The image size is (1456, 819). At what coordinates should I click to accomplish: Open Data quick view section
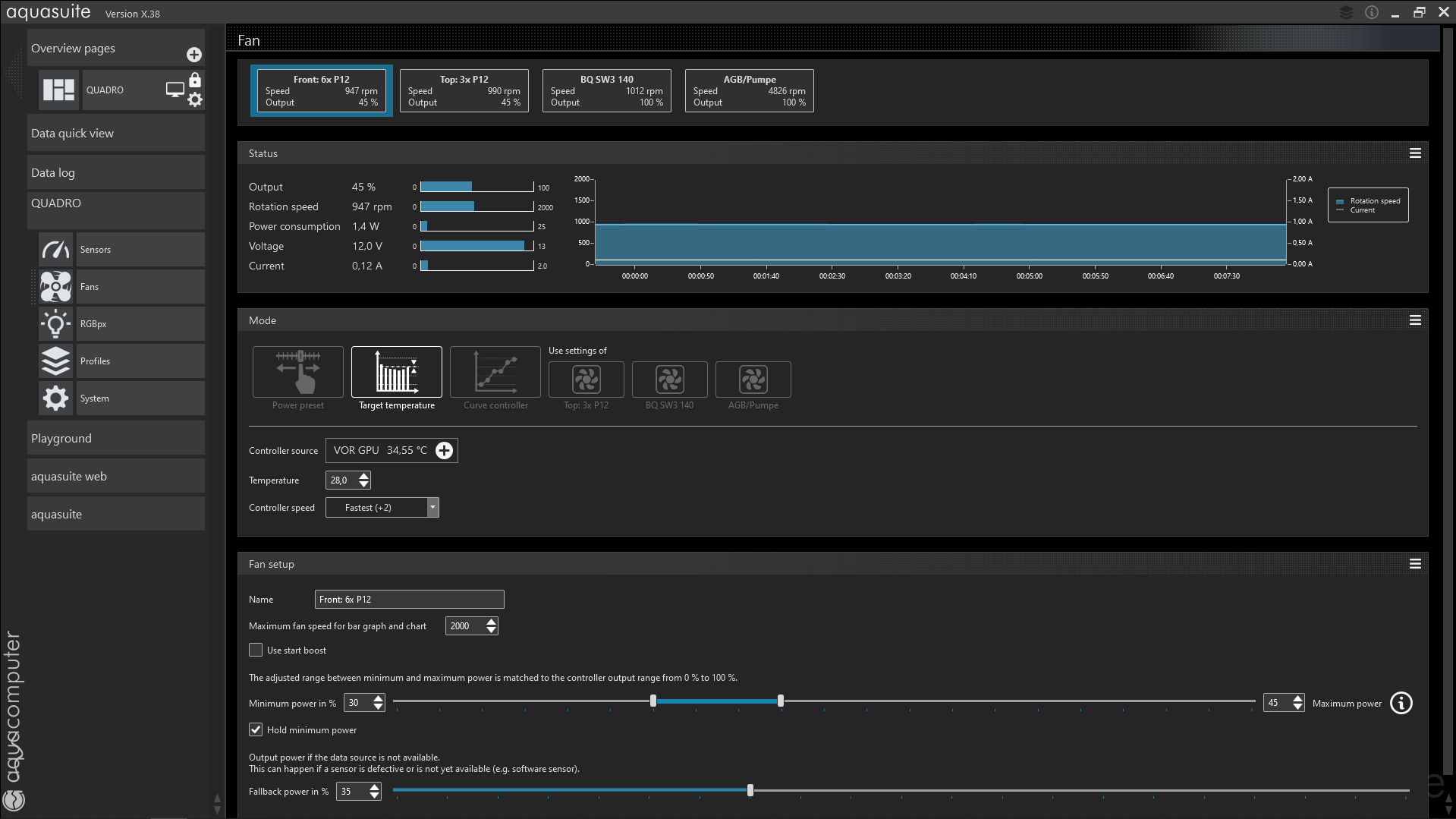[116, 133]
